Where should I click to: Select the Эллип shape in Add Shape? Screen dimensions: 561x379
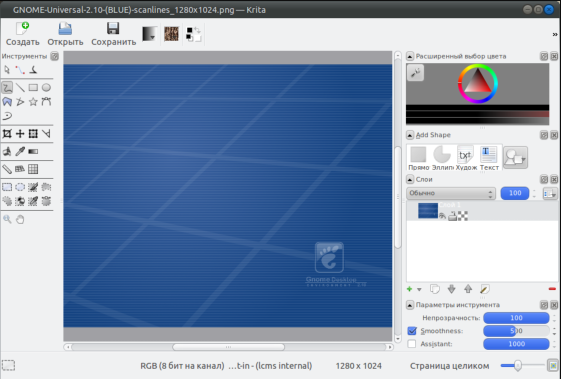(x=442, y=158)
